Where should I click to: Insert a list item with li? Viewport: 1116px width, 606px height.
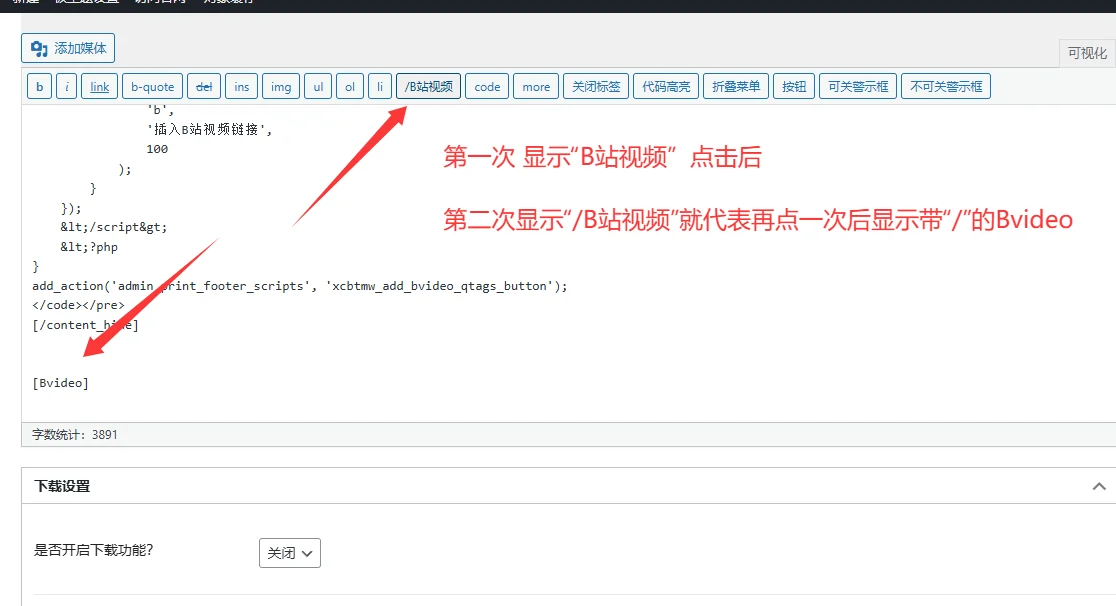380,87
